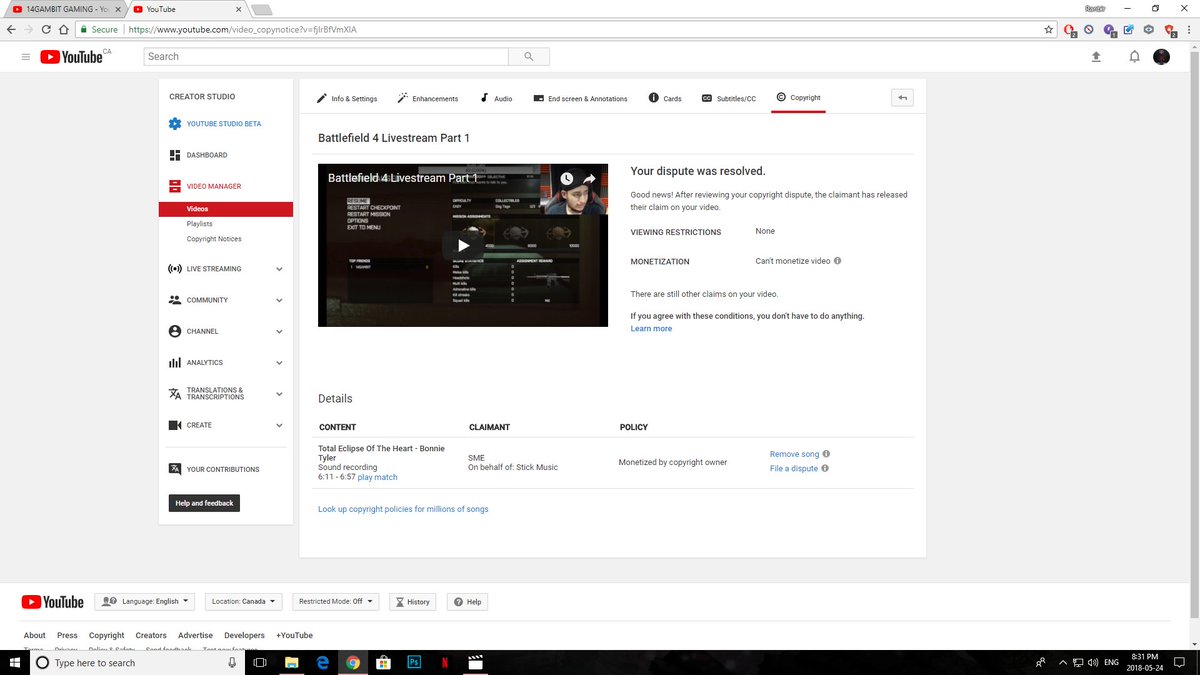The image size is (1200, 675).
Task: Select the Copyright tab
Action: click(798, 98)
